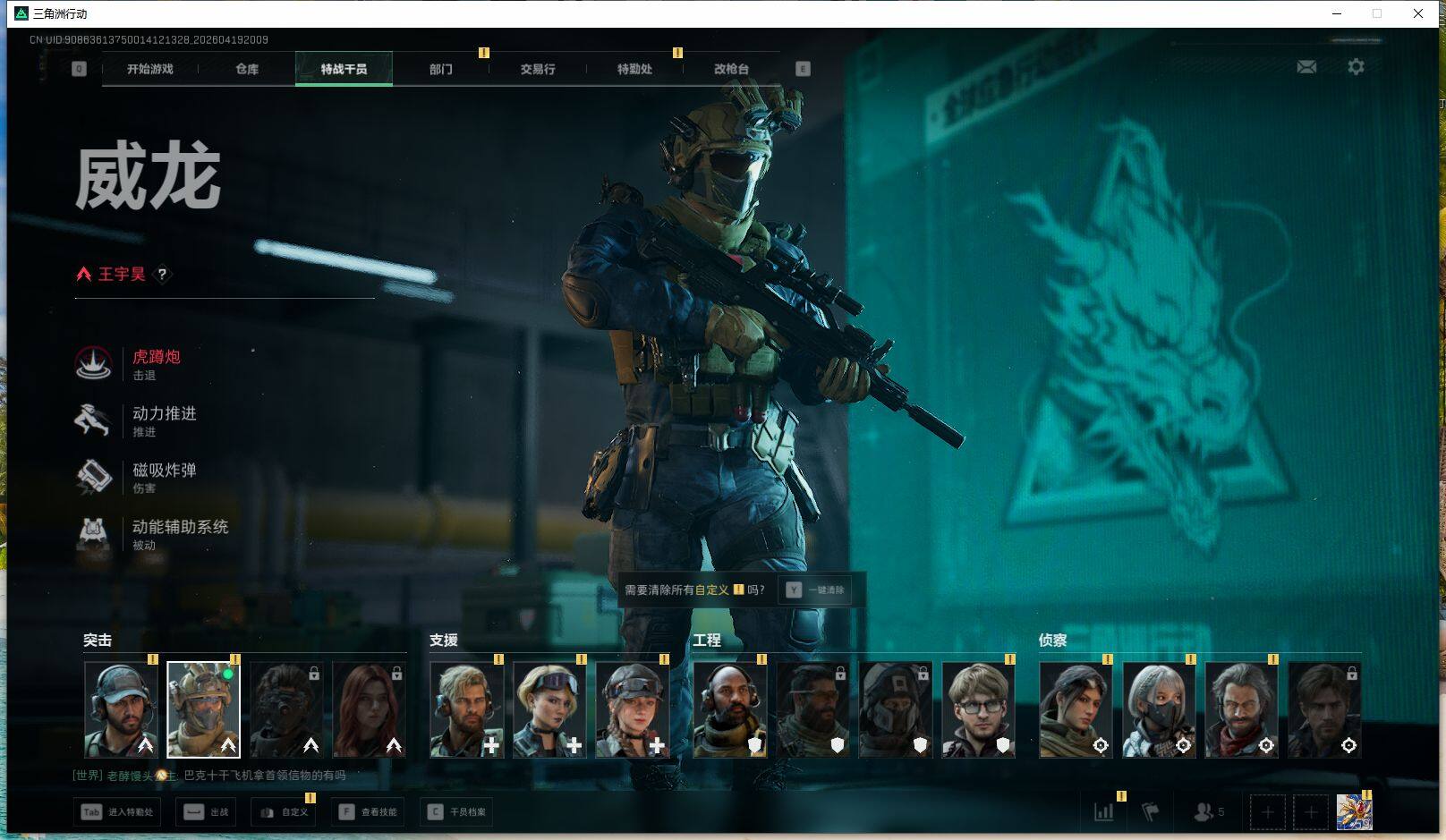Screen dimensions: 1446x840
Task: Click the second empty squad slot plus
Action: (x=1310, y=812)
